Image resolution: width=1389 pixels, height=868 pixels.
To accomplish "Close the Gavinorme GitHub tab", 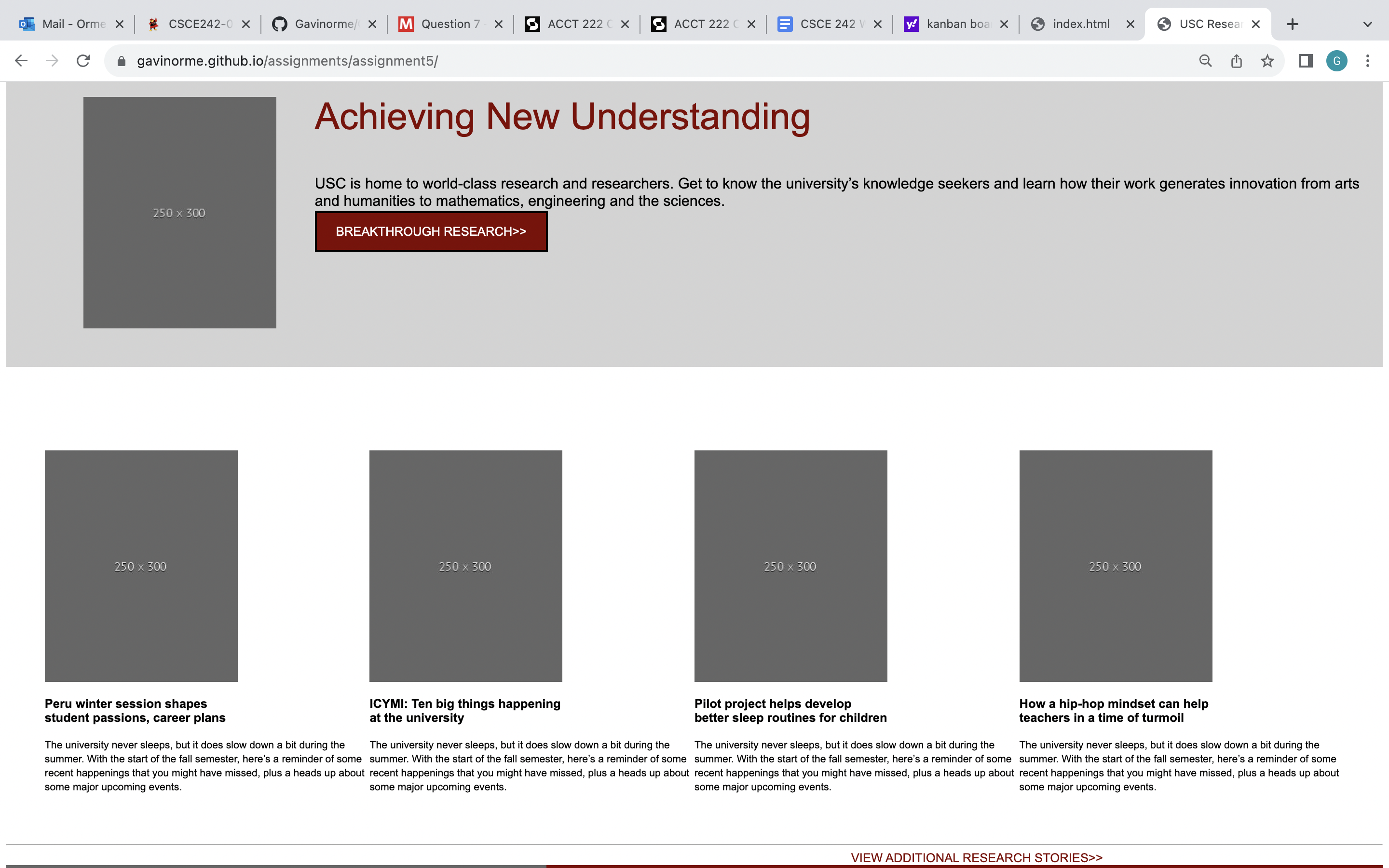I will coord(372,24).
